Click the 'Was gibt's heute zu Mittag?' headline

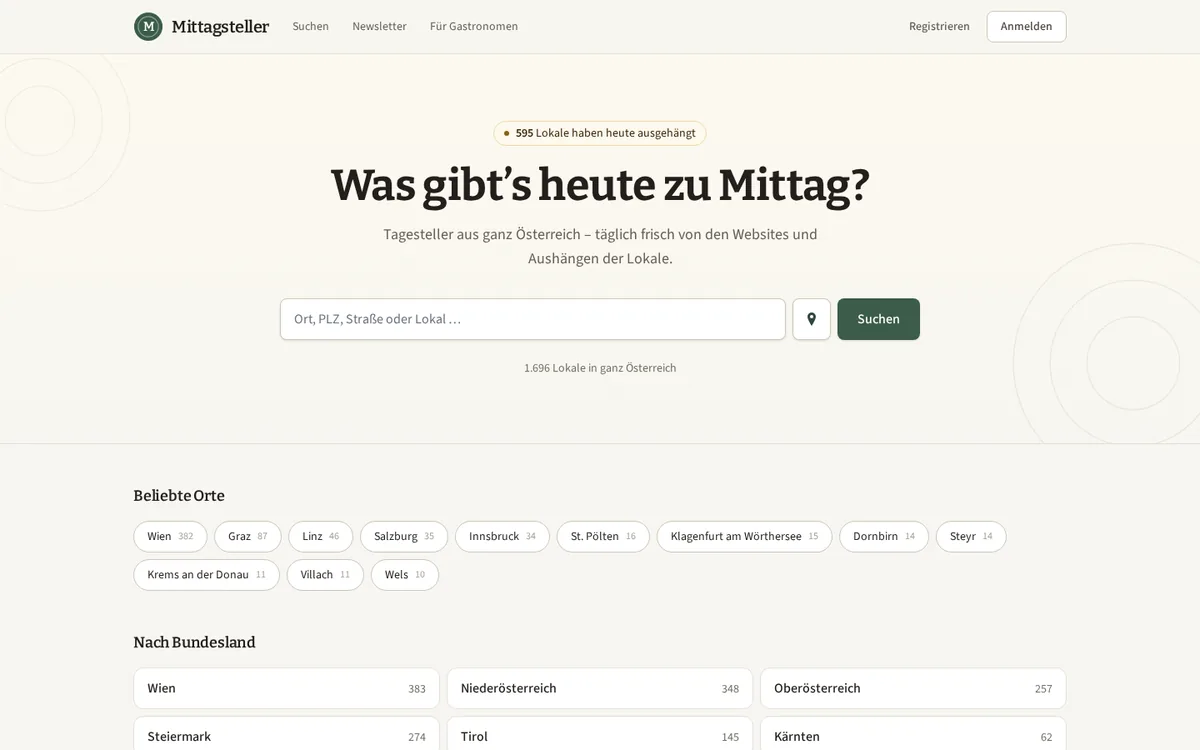(600, 185)
